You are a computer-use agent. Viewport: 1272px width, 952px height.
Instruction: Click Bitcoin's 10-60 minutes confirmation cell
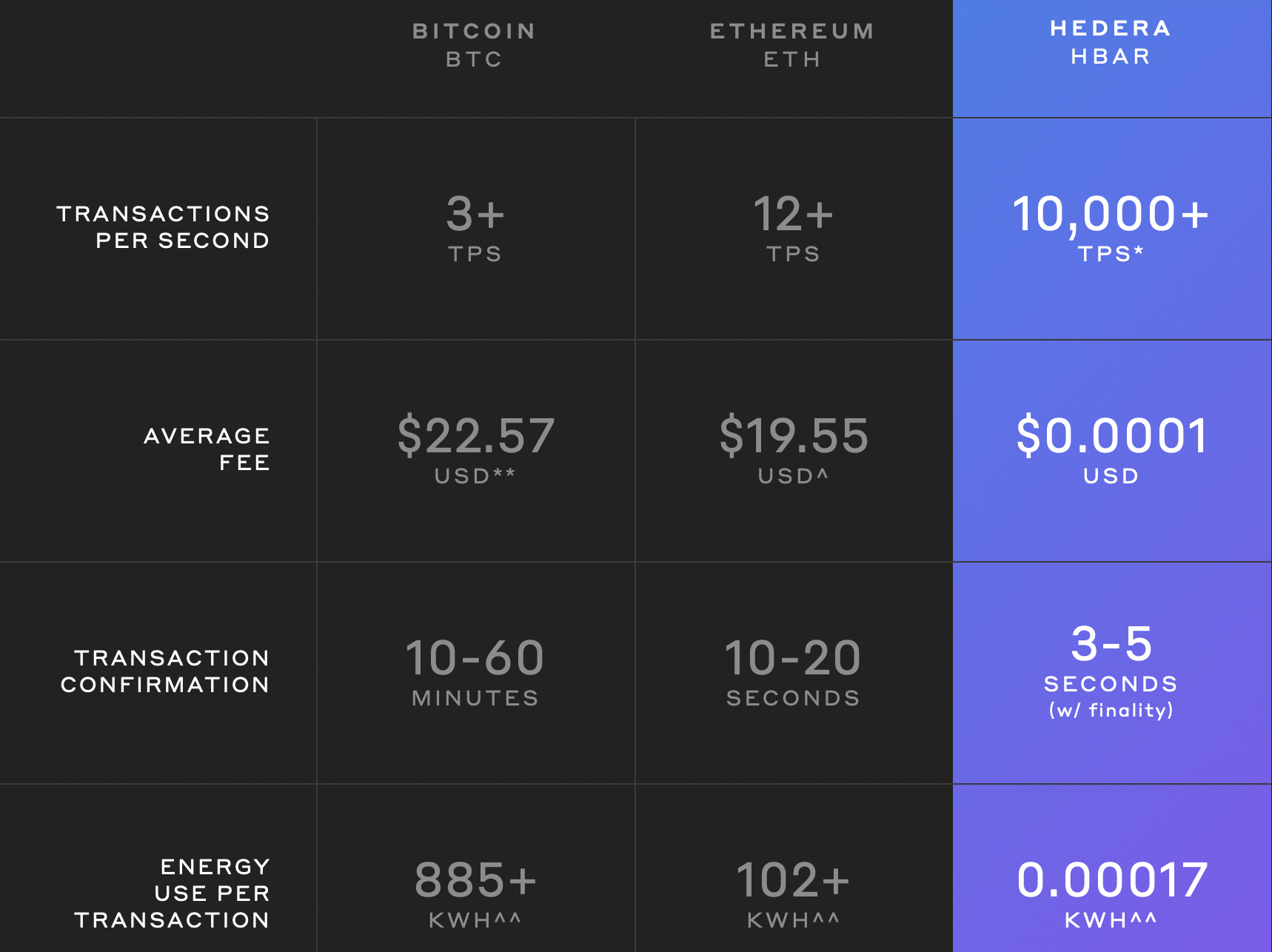475,671
